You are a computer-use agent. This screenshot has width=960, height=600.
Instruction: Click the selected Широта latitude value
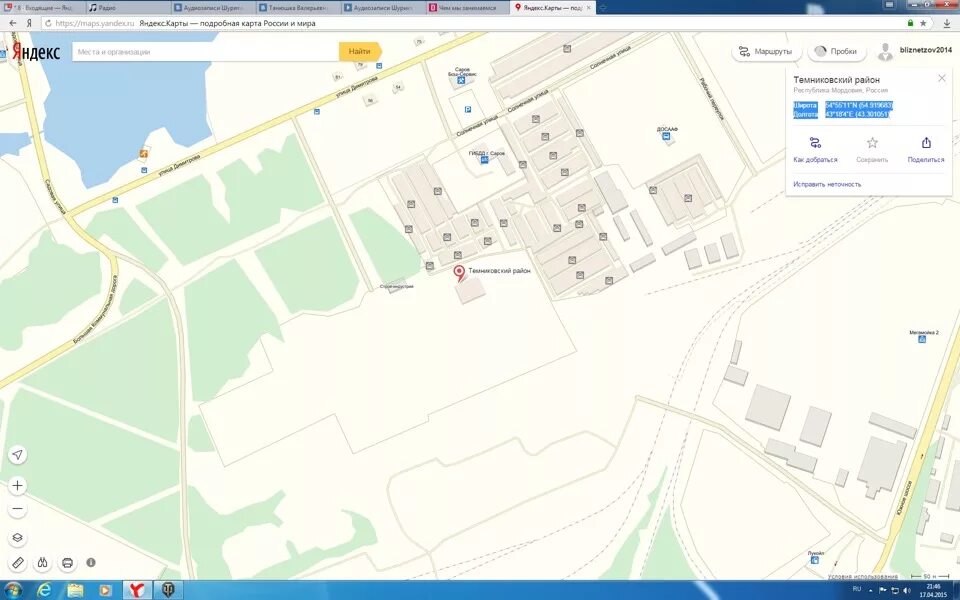[859, 105]
